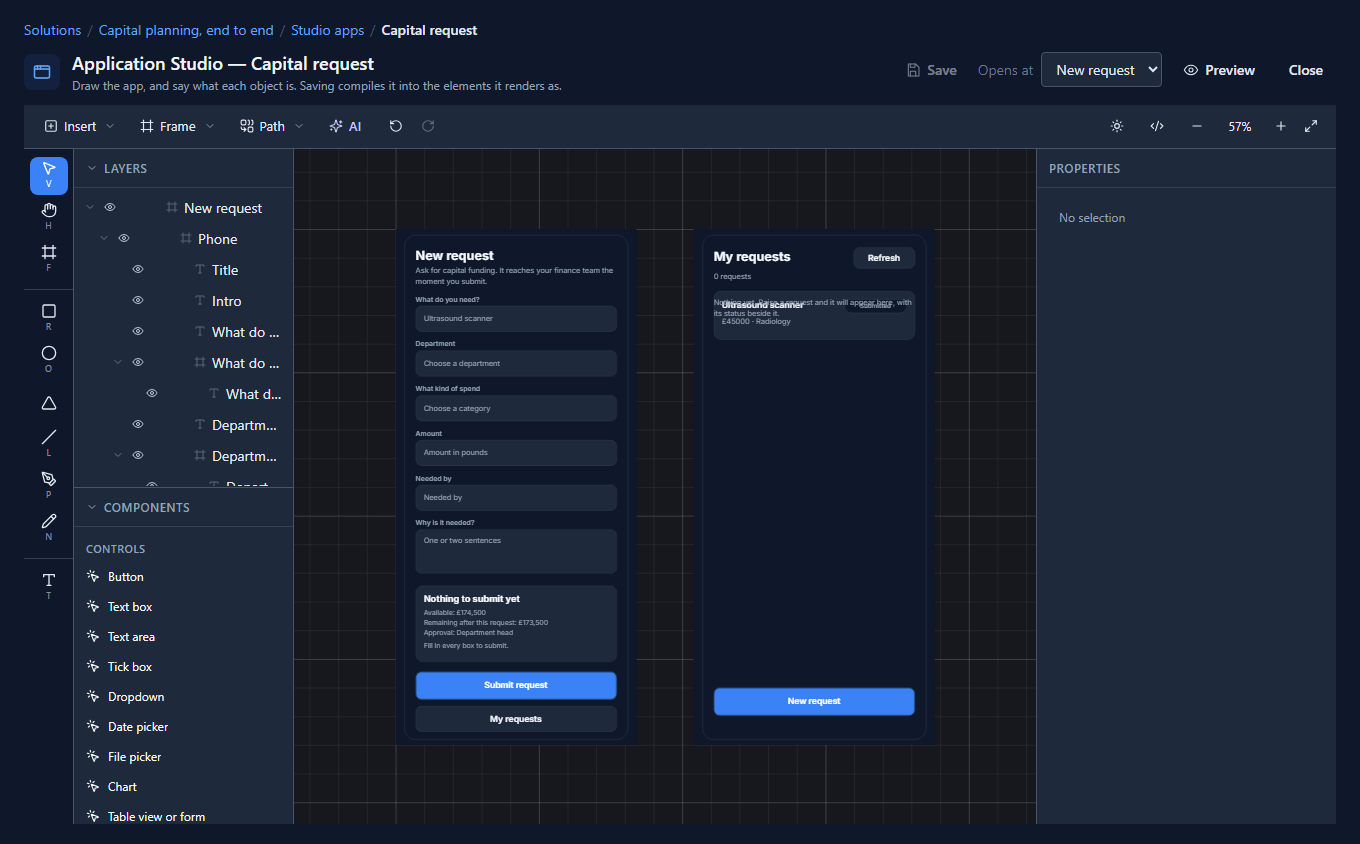
Task: Open the Frame dropdown in the top toolbar
Action: 177,126
